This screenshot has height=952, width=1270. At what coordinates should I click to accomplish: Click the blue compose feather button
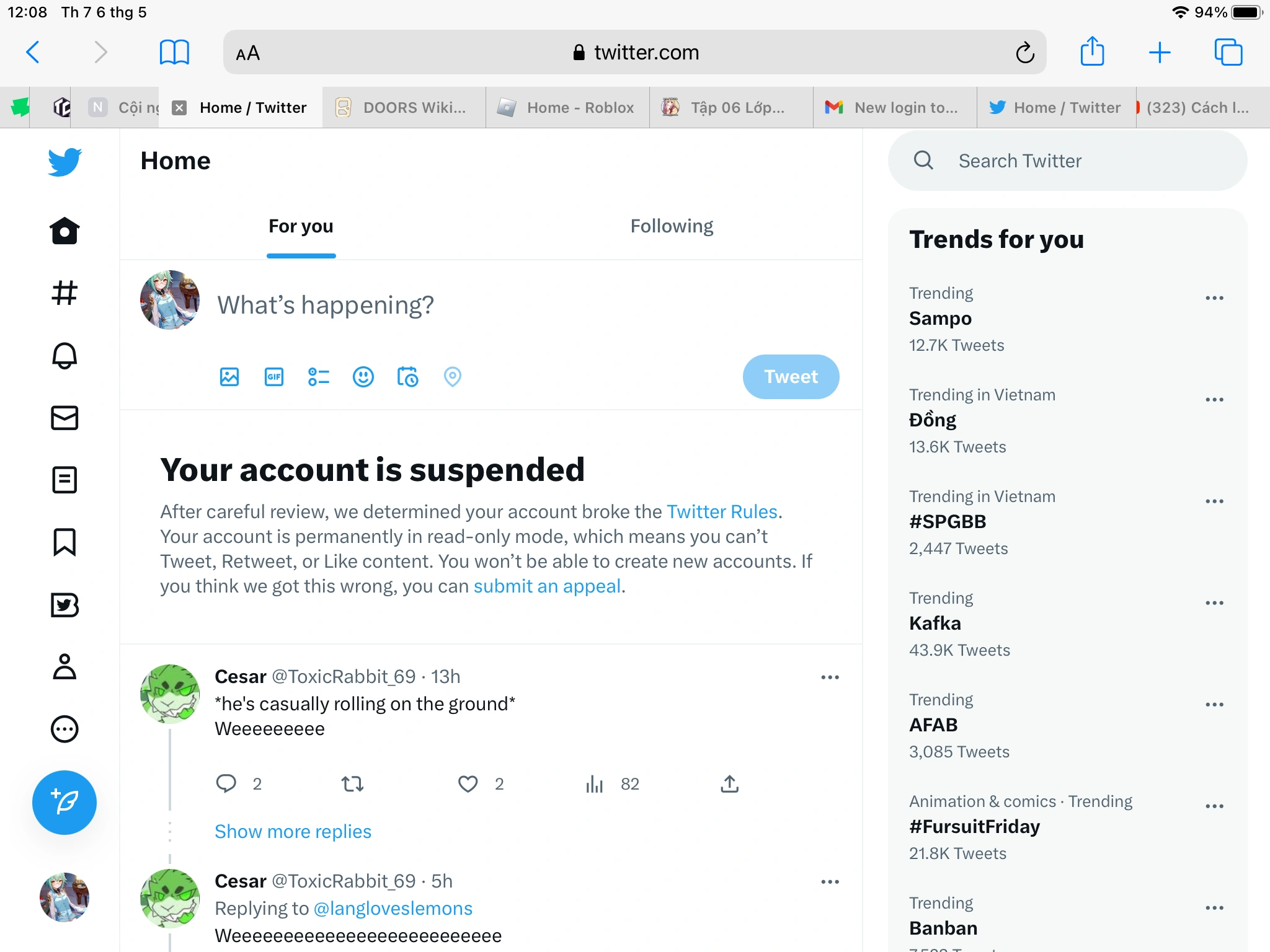[x=64, y=802]
